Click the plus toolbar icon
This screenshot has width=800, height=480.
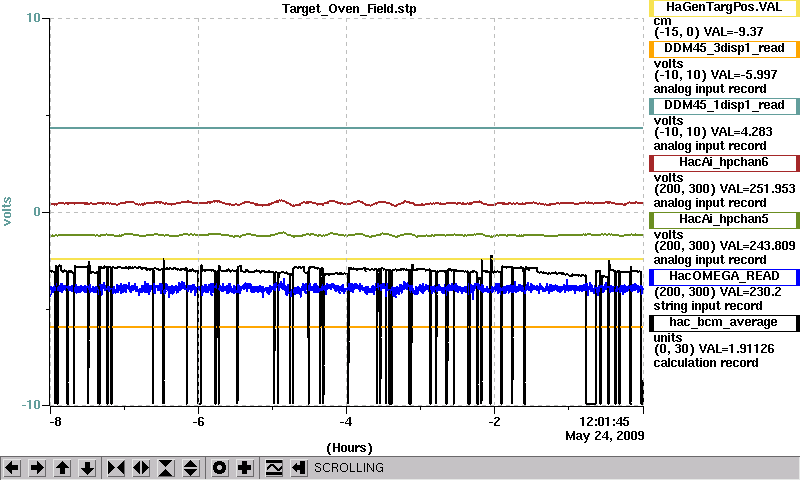245,468
